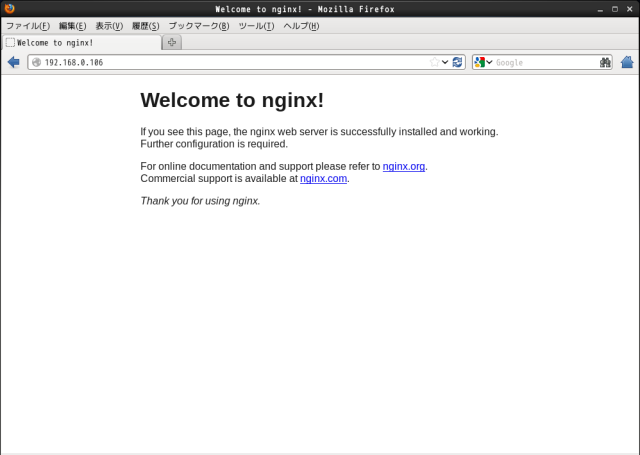This screenshot has height=455, width=640.
Task: Open the ヘルプ(H) menu
Action: (301, 26)
